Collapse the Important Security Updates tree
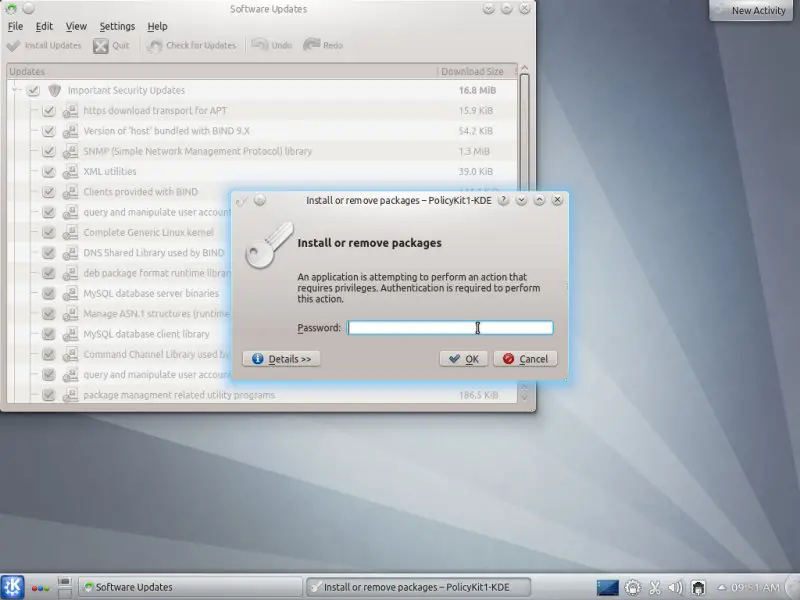The width and height of the screenshot is (800, 600). click(x=15, y=90)
